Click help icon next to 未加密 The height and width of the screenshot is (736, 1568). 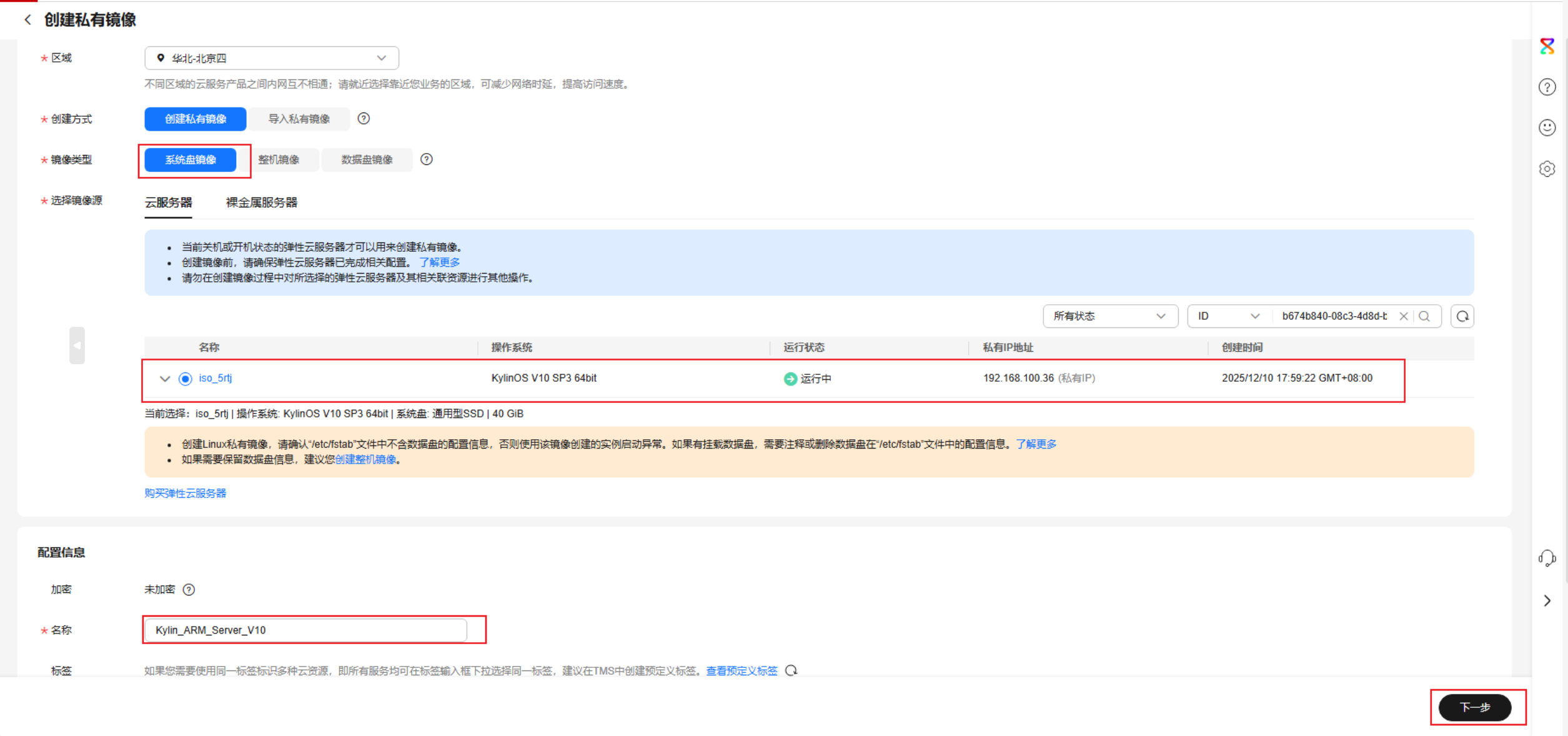point(189,589)
